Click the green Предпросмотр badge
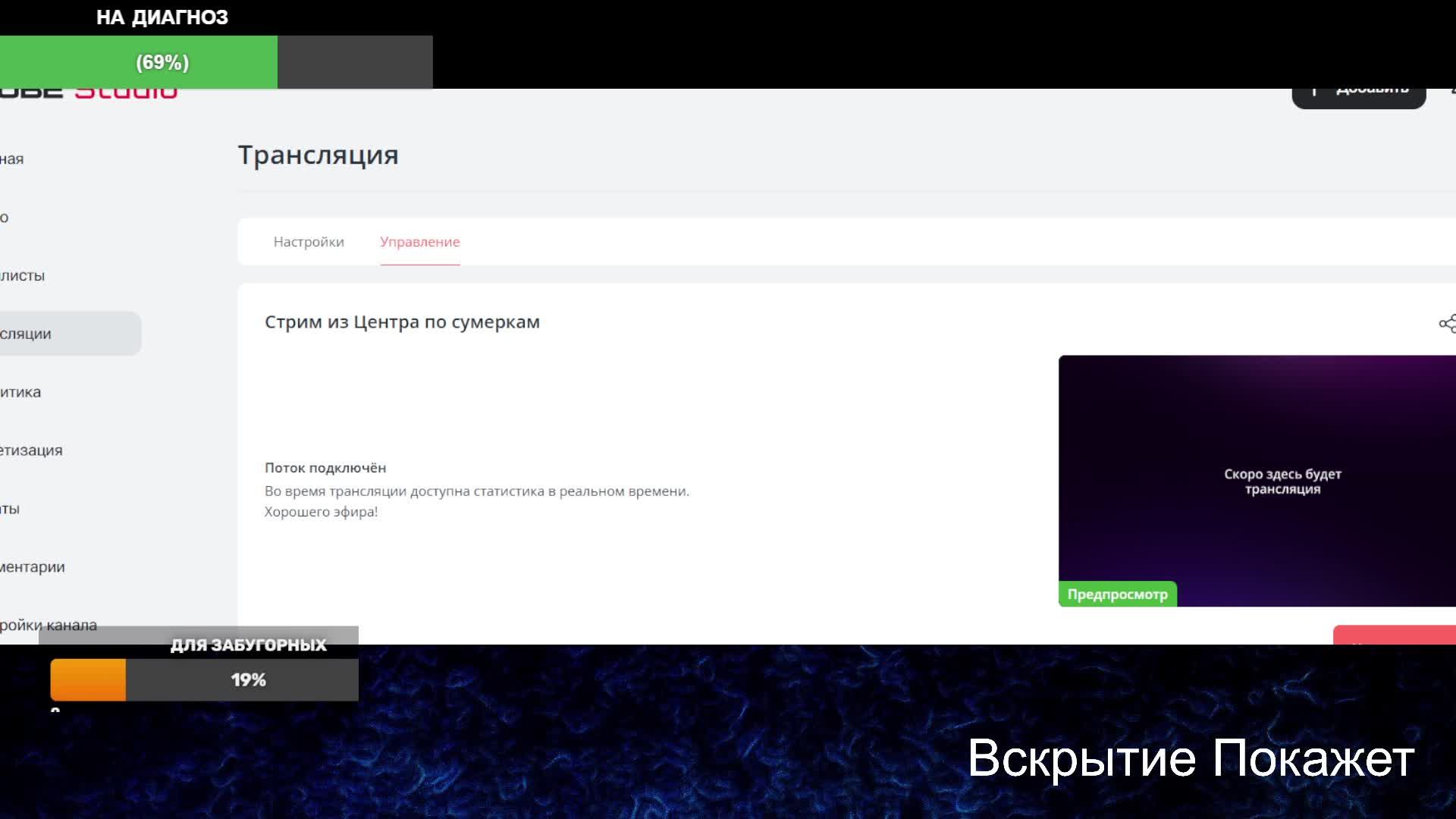Viewport: 1456px width, 819px height. (x=1117, y=595)
